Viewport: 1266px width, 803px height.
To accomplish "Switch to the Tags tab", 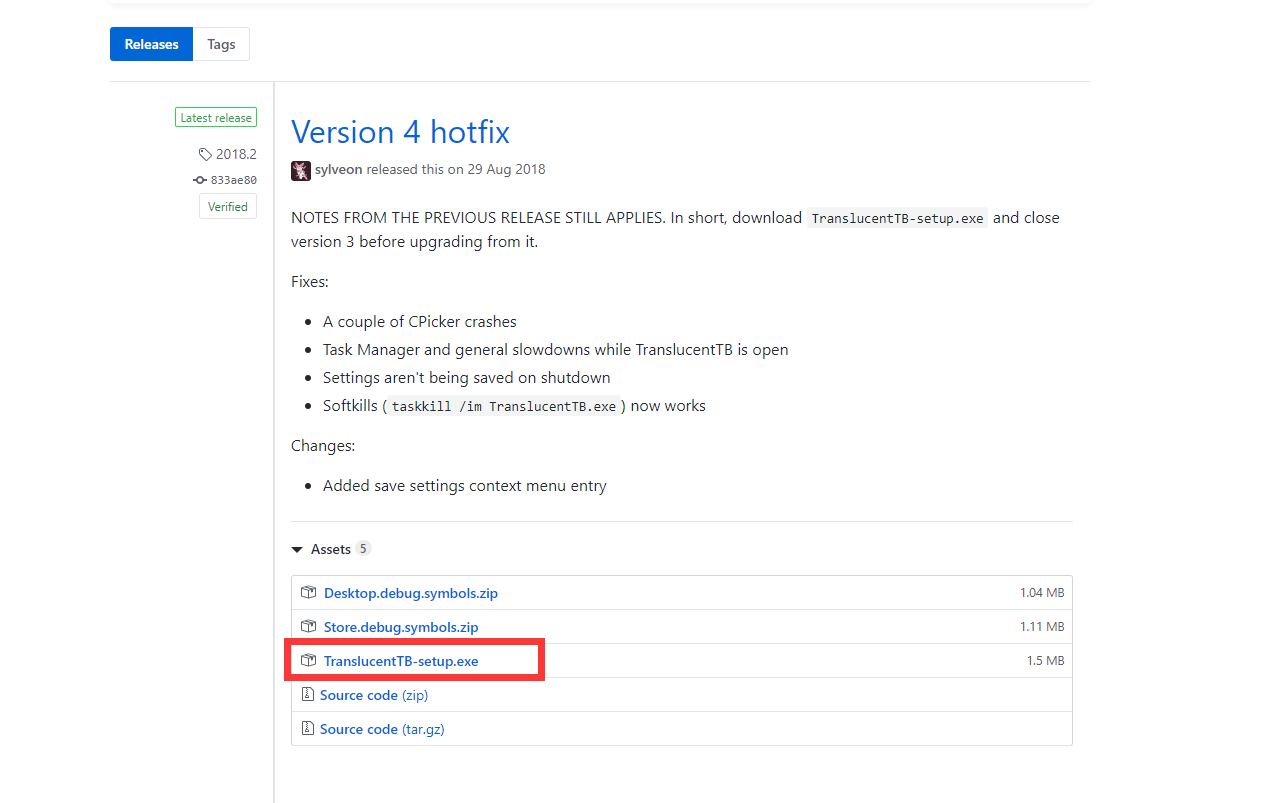I will [221, 44].
